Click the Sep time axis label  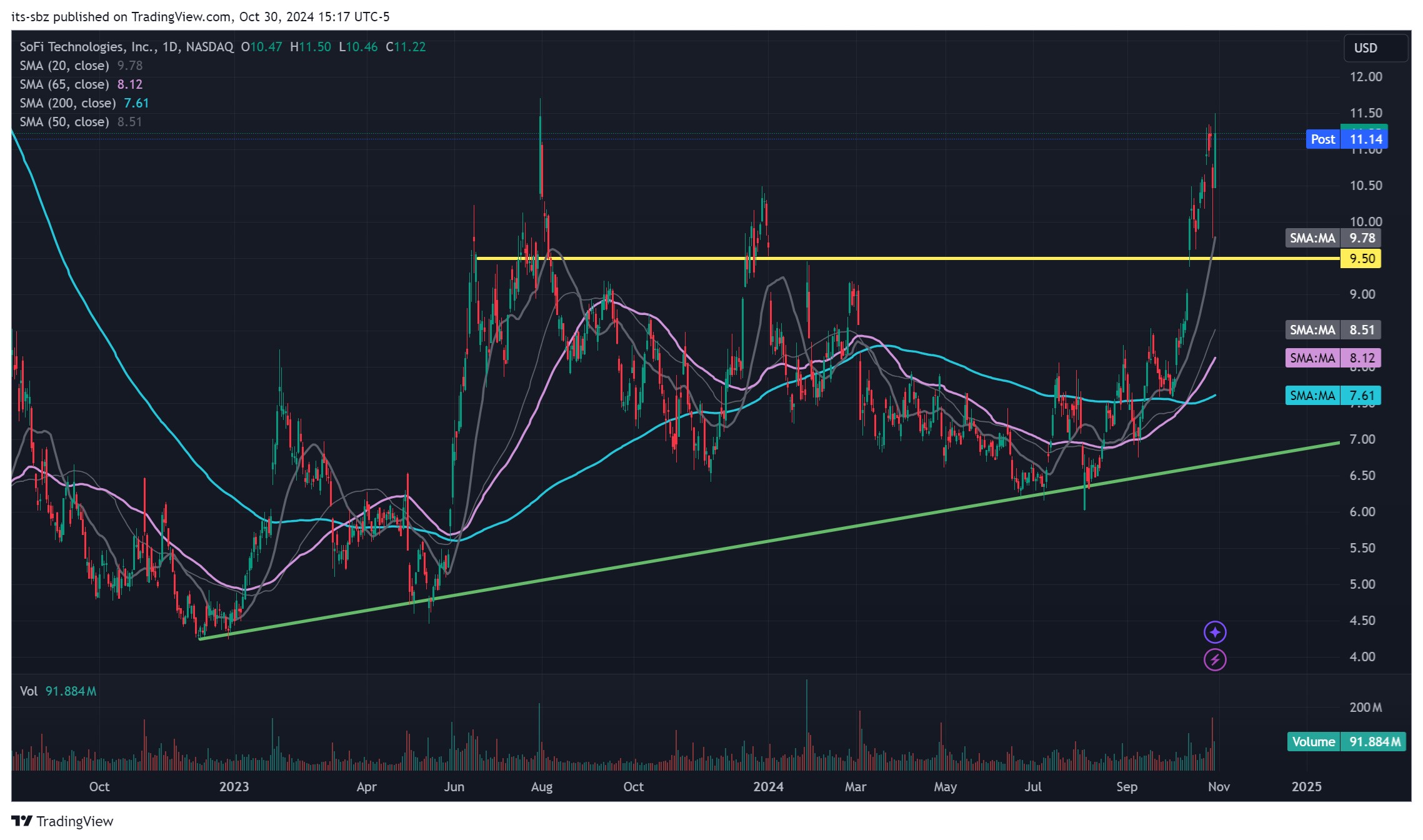pyautogui.click(x=1127, y=787)
